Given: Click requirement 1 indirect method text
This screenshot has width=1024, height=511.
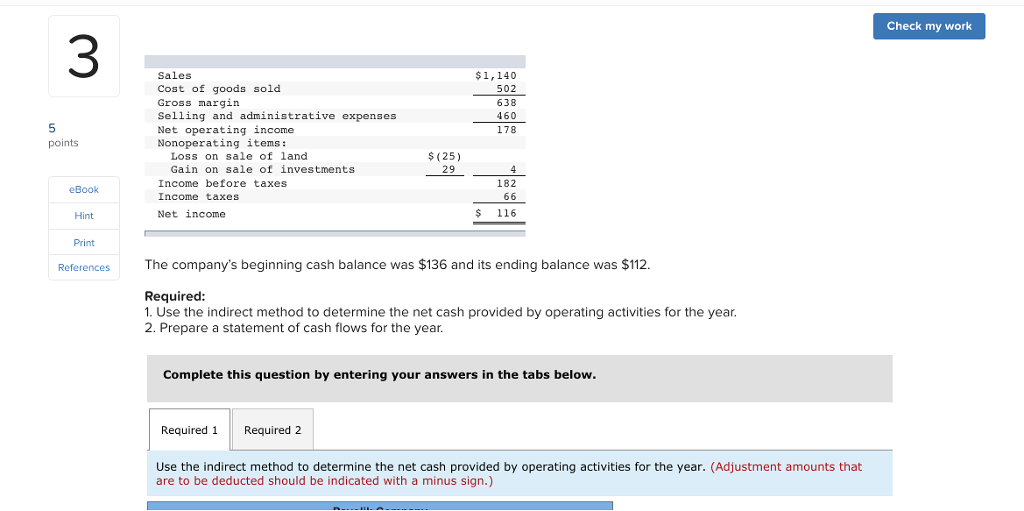Looking at the screenshot, I should [440, 312].
